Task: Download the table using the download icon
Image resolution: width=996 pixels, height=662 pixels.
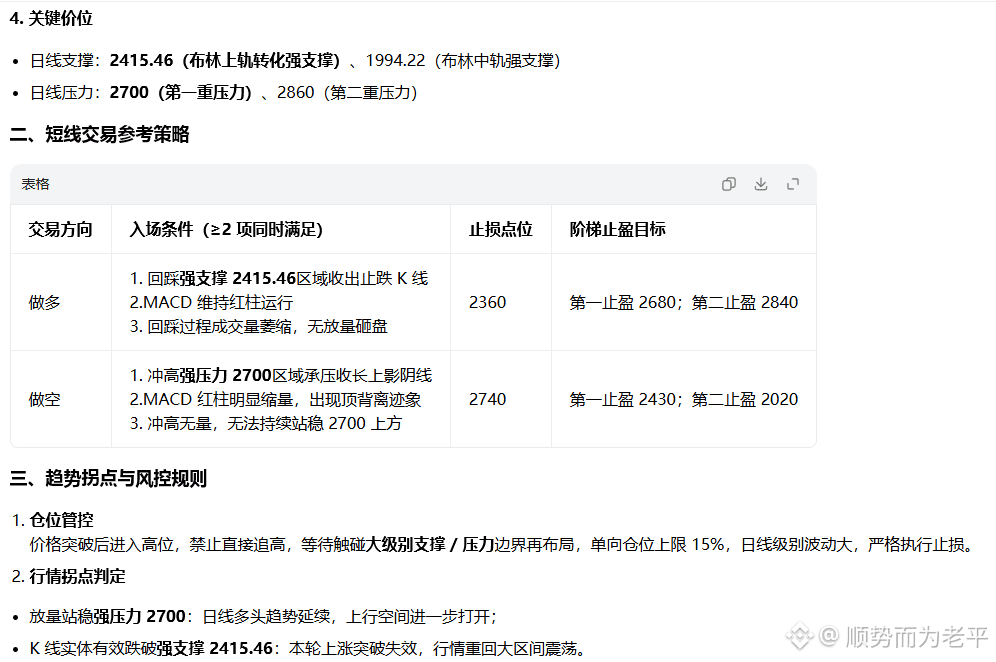Action: point(761,184)
